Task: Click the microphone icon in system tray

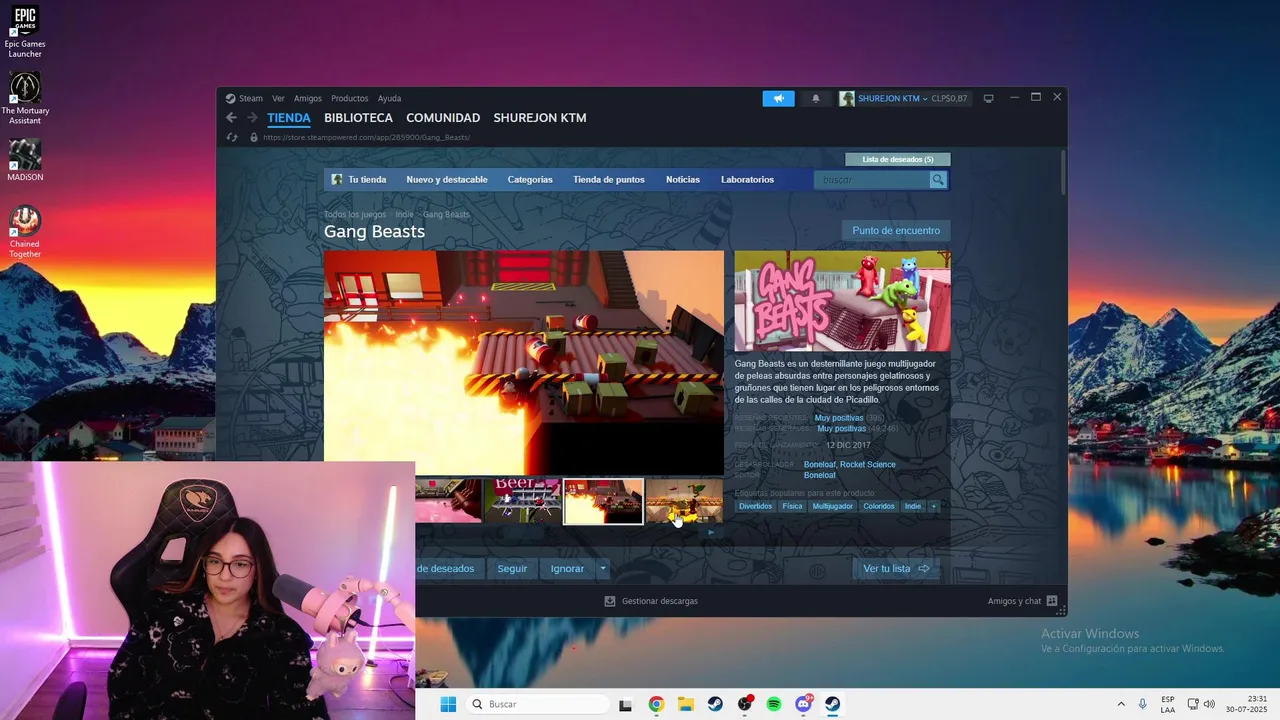Action: (1142, 704)
